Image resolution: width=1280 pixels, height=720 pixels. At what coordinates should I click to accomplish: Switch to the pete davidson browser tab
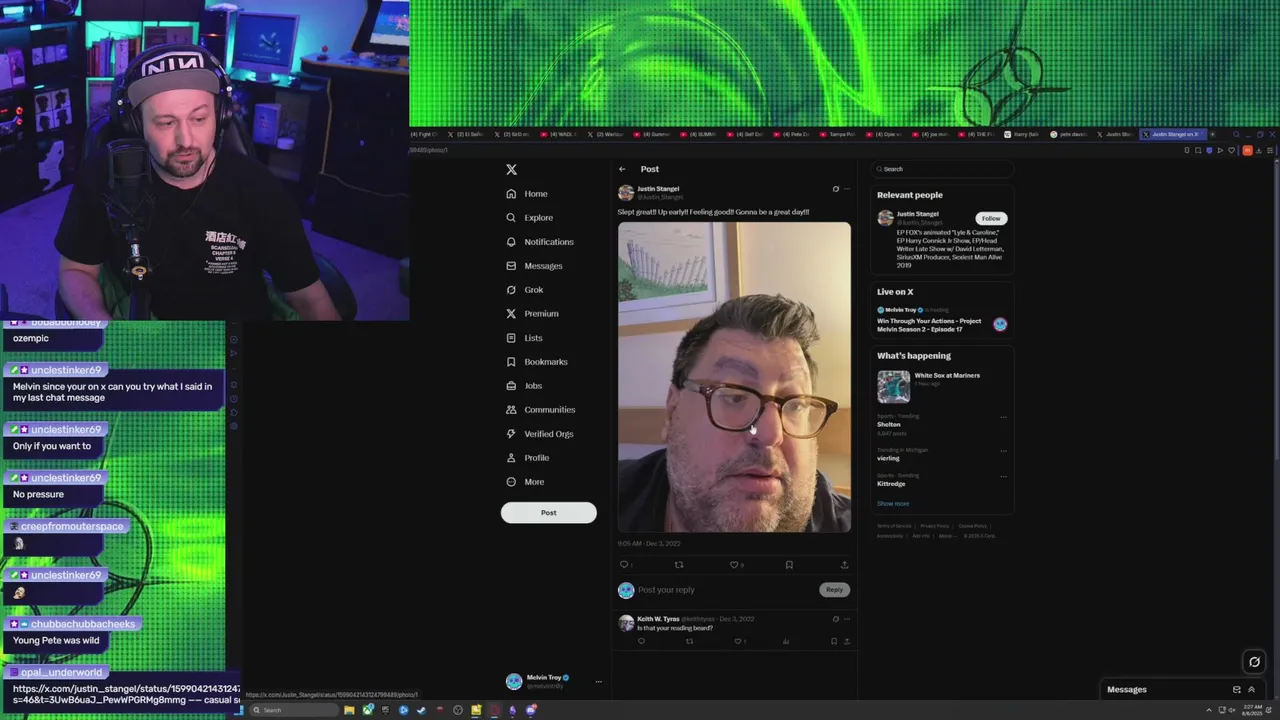pos(1069,134)
